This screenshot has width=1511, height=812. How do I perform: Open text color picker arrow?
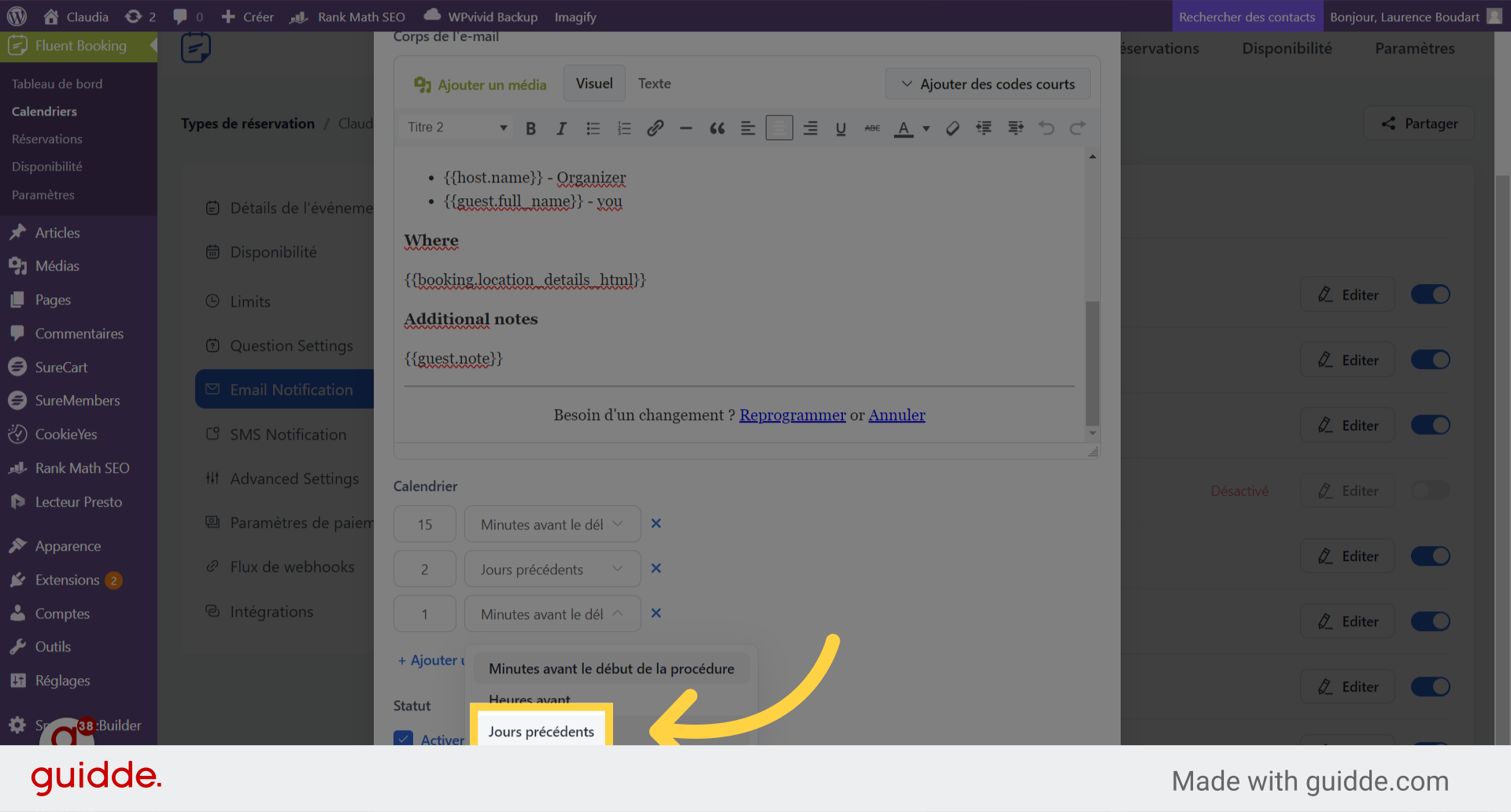point(926,128)
